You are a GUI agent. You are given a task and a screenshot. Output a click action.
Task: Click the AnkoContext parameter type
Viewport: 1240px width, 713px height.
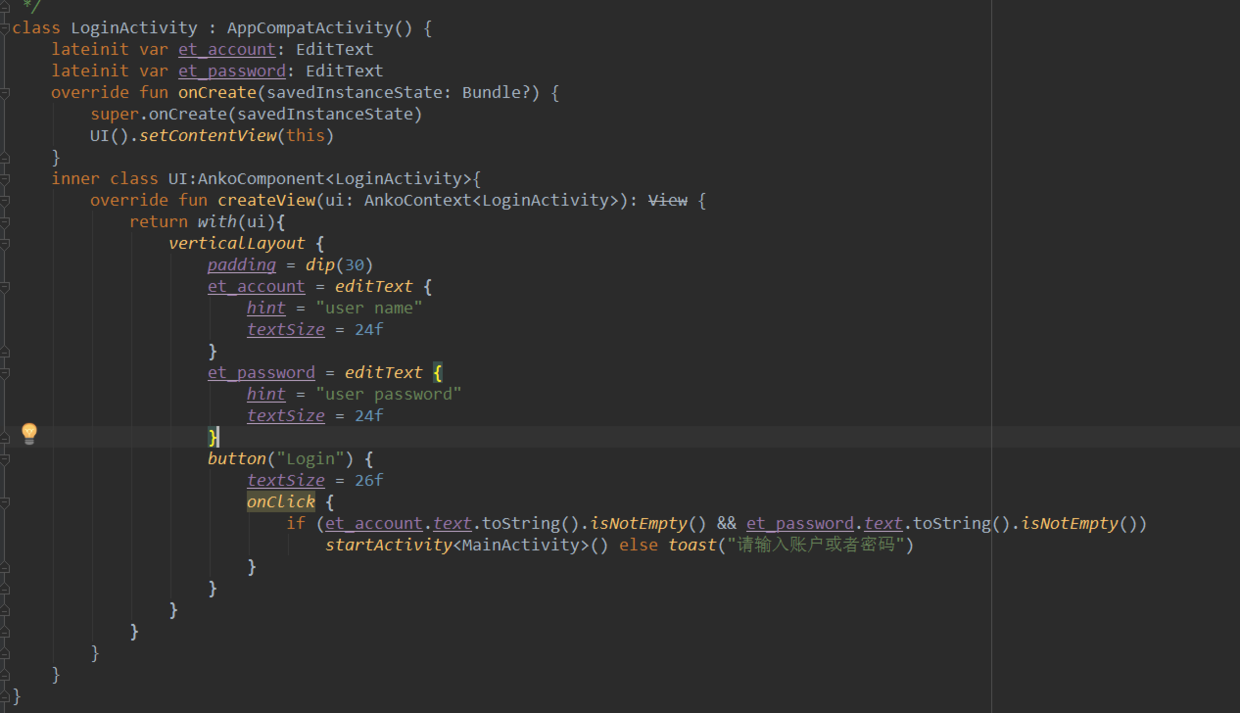tap(417, 200)
